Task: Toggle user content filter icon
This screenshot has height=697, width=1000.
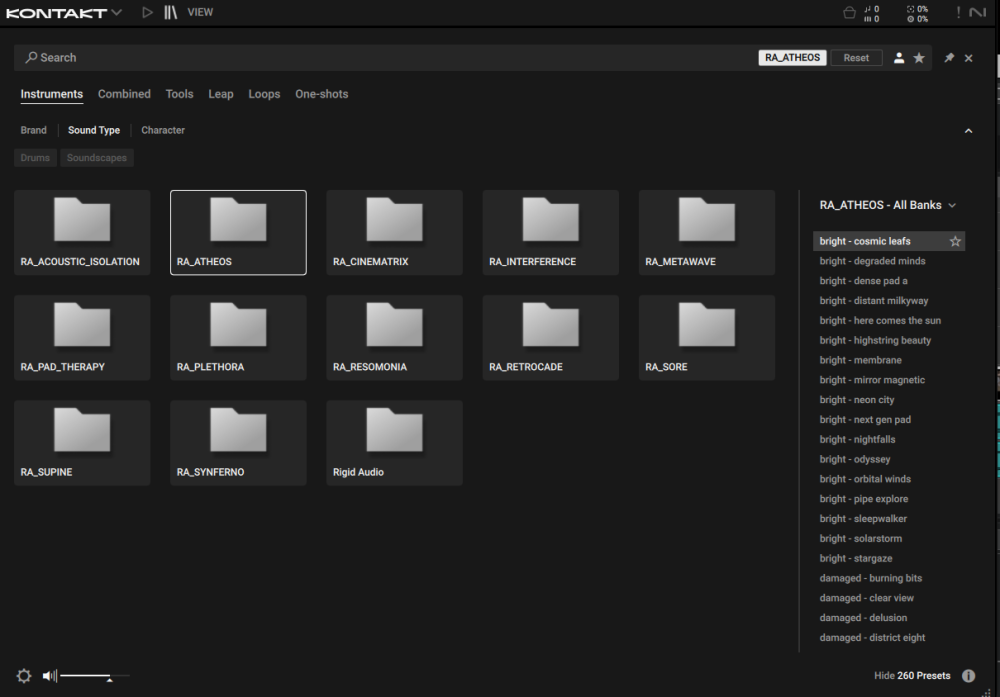Action: point(899,57)
